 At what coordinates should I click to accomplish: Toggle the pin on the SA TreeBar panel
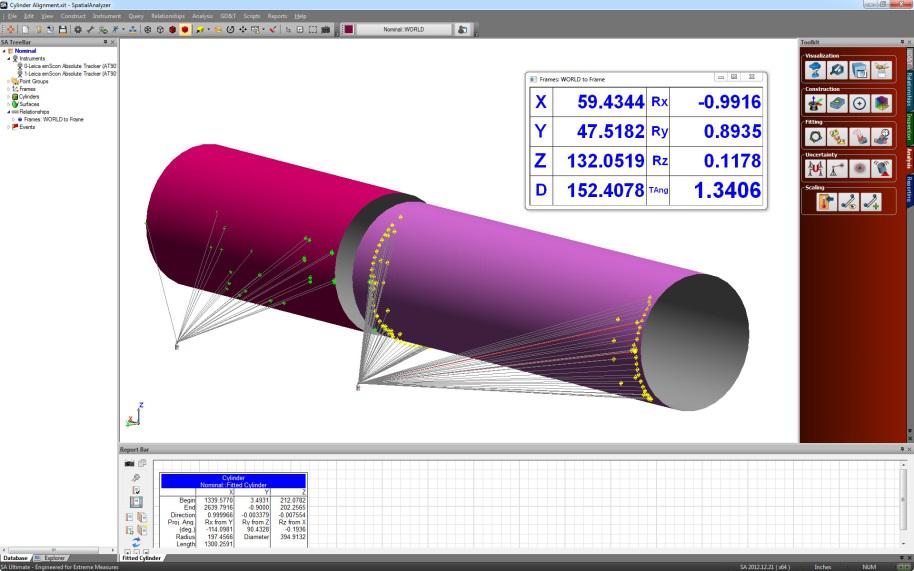105,42
